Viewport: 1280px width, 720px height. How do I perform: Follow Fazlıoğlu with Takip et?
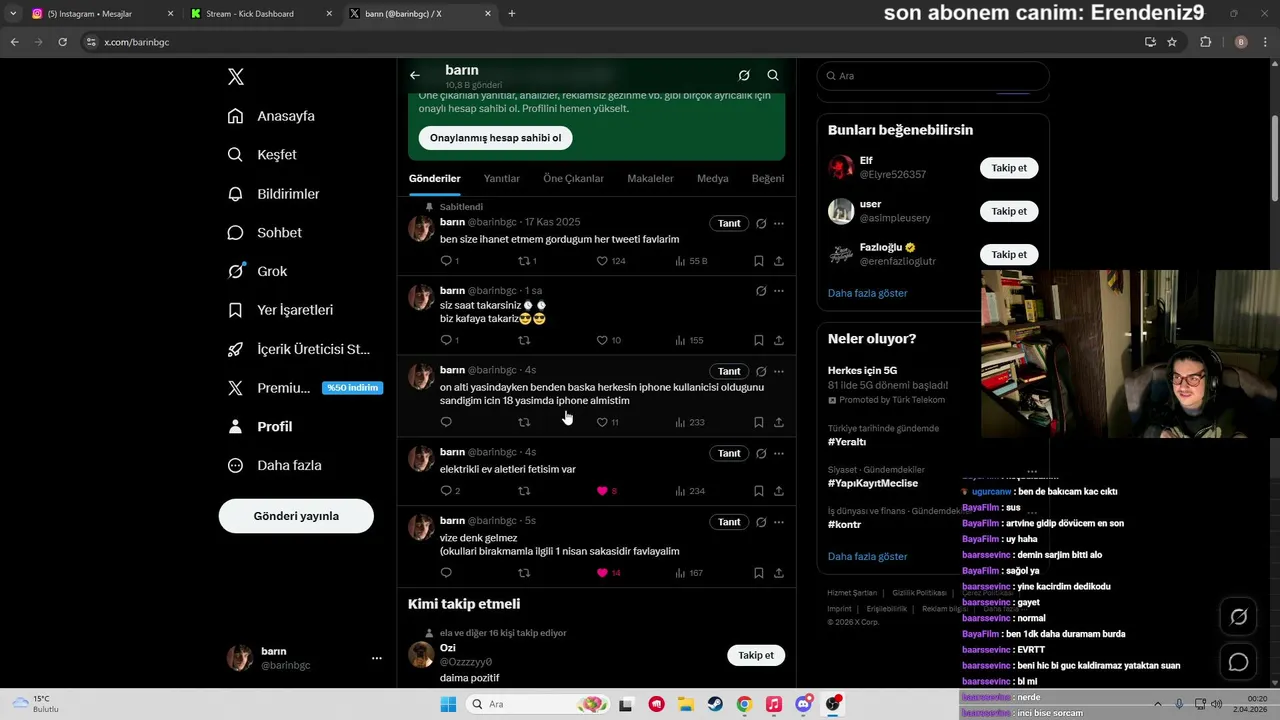point(1009,254)
